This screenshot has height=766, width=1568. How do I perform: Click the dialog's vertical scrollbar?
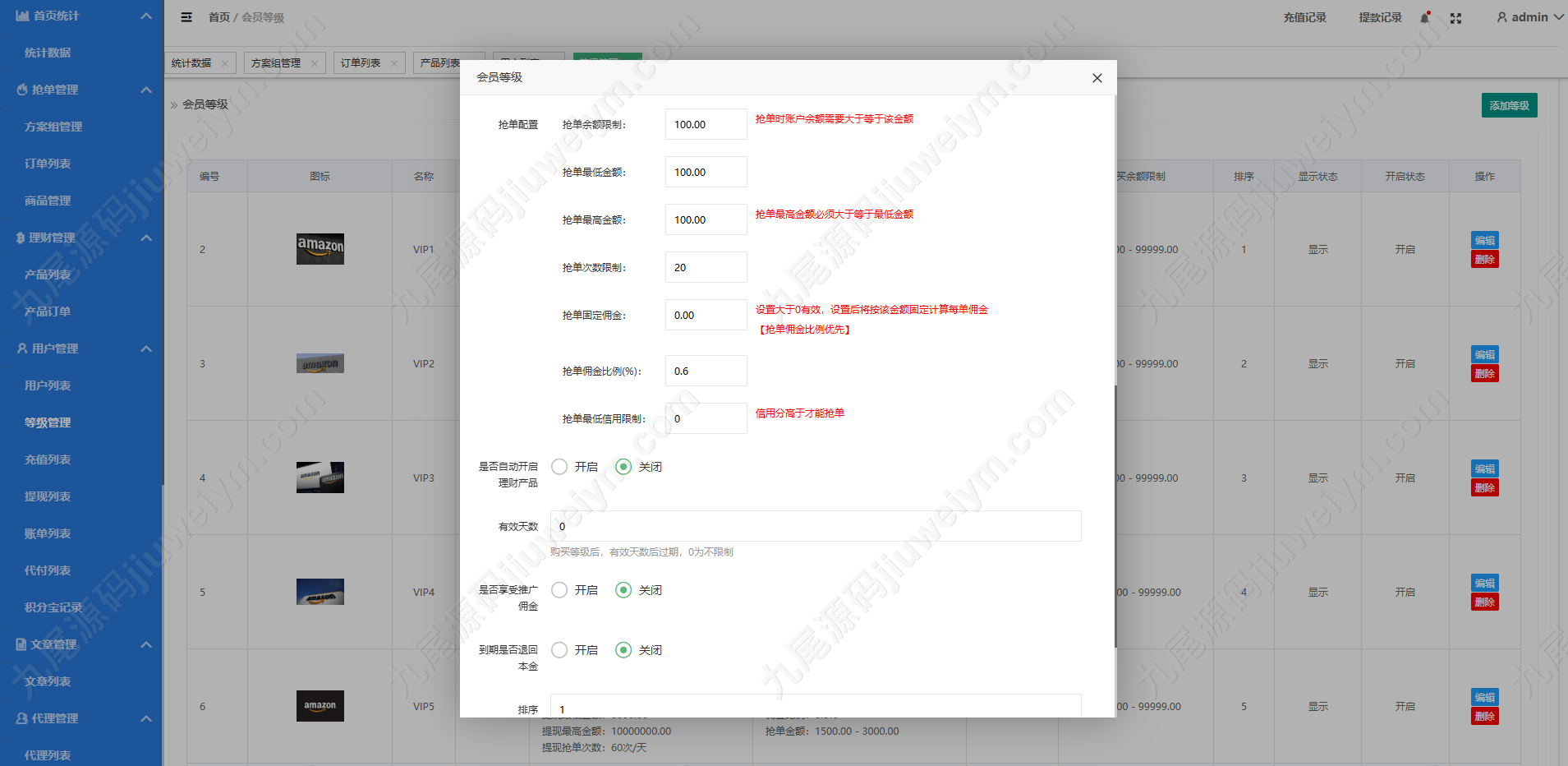coord(1115,516)
